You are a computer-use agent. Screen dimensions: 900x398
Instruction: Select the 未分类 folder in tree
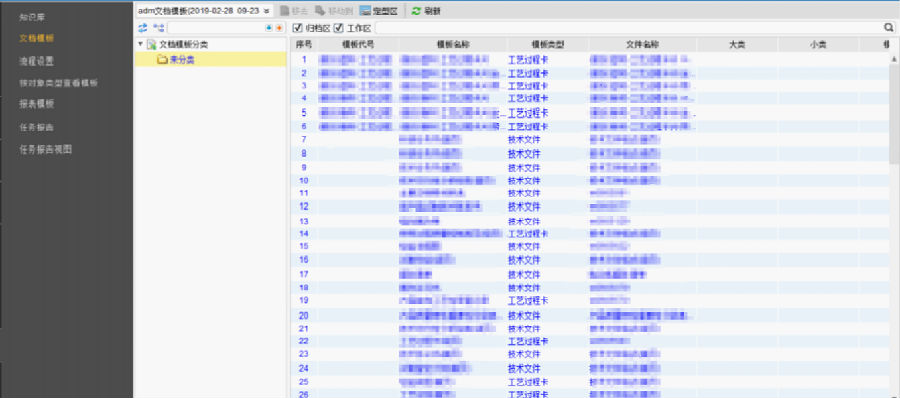[x=181, y=59]
